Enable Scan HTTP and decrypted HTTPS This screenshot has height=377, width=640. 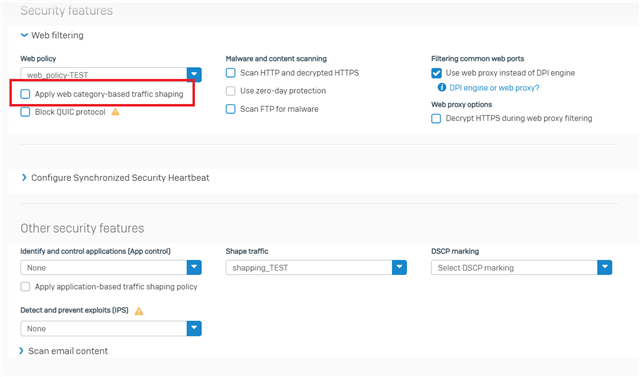pyautogui.click(x=231, y=73)
